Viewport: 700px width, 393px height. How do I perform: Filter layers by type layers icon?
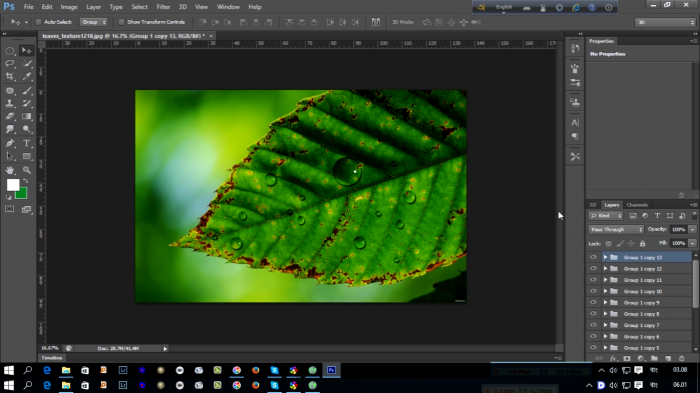pyautogui.click(x=657, y=216)
